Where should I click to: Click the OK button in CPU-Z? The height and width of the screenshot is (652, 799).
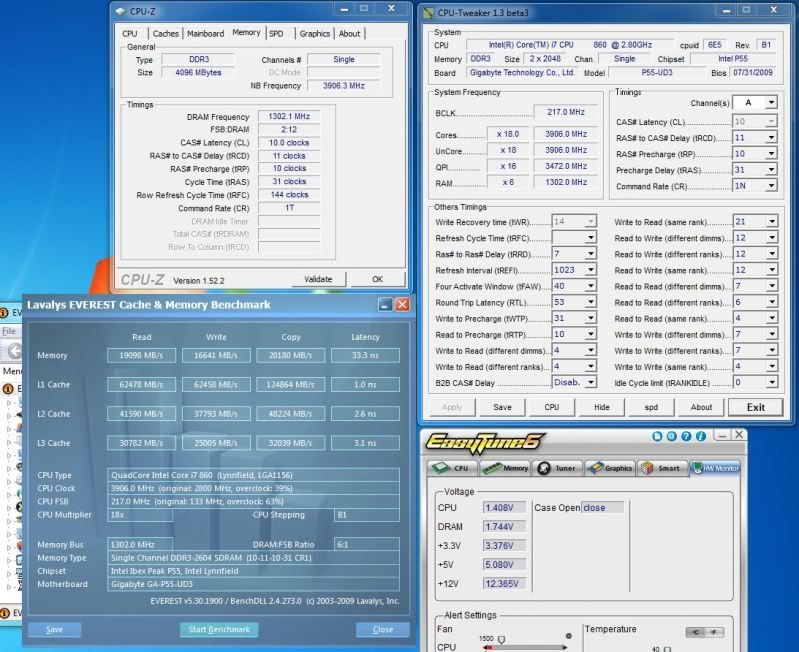(x=377, y=279)
